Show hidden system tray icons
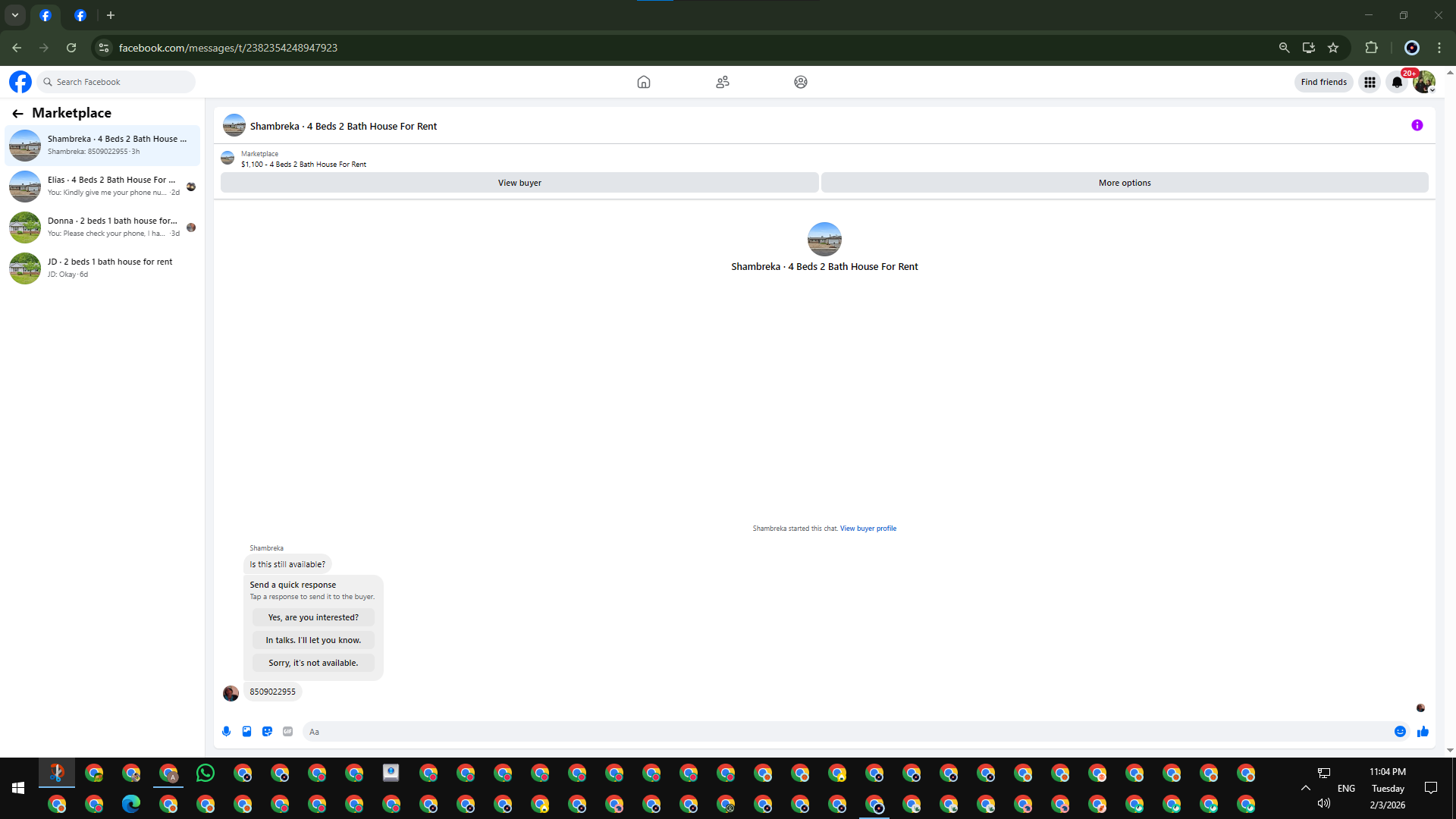Image resolution: width=1456 pixels, height=819 pixels. point(1305,788)
